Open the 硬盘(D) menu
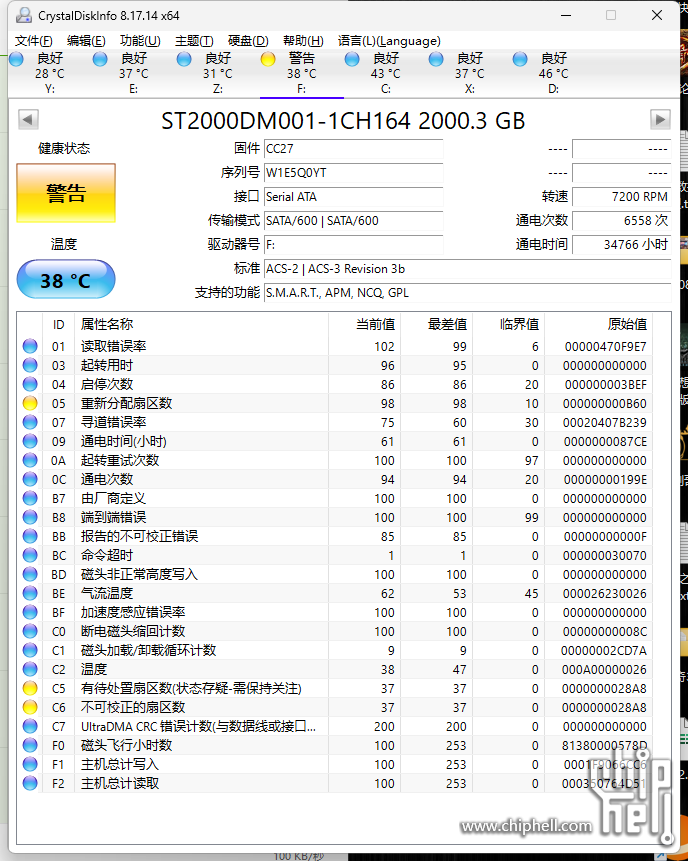The height and width of the screenshot is (861, 688). [x=248, y=41]
